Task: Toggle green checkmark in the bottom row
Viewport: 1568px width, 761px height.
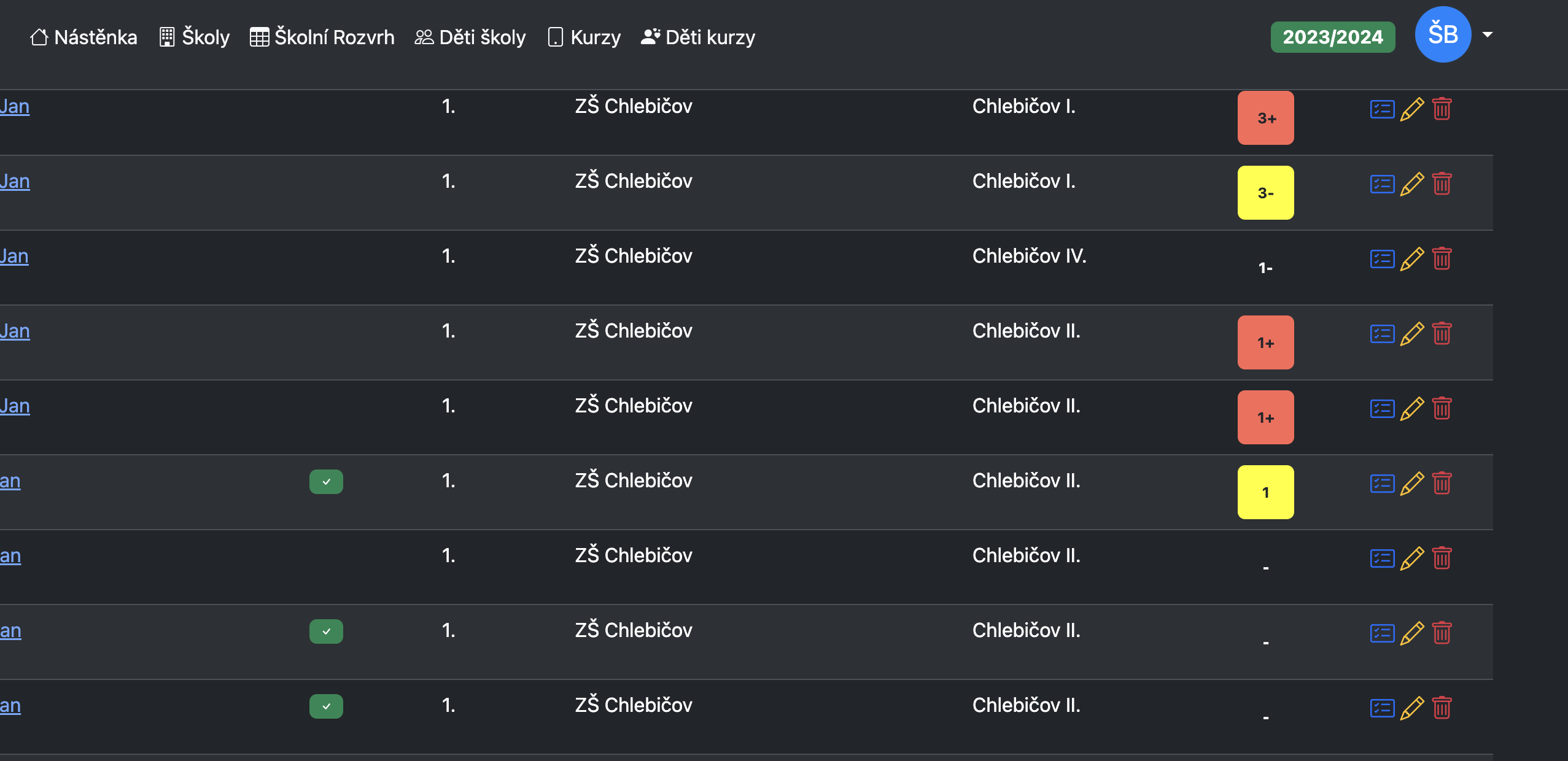Action: 326,706
